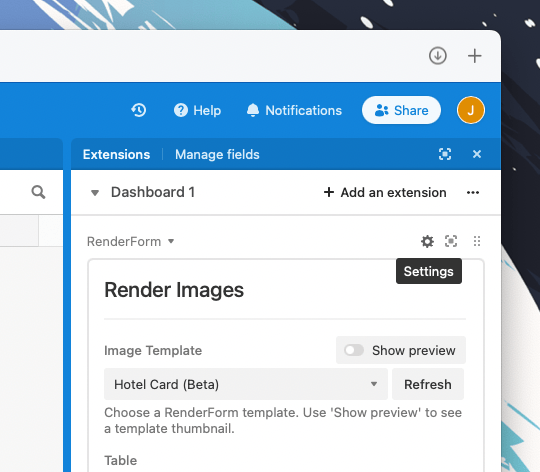Open base revision history icon
Image resolution: width=540 pixels, height=472 pixels.
[x=139, y=110]
